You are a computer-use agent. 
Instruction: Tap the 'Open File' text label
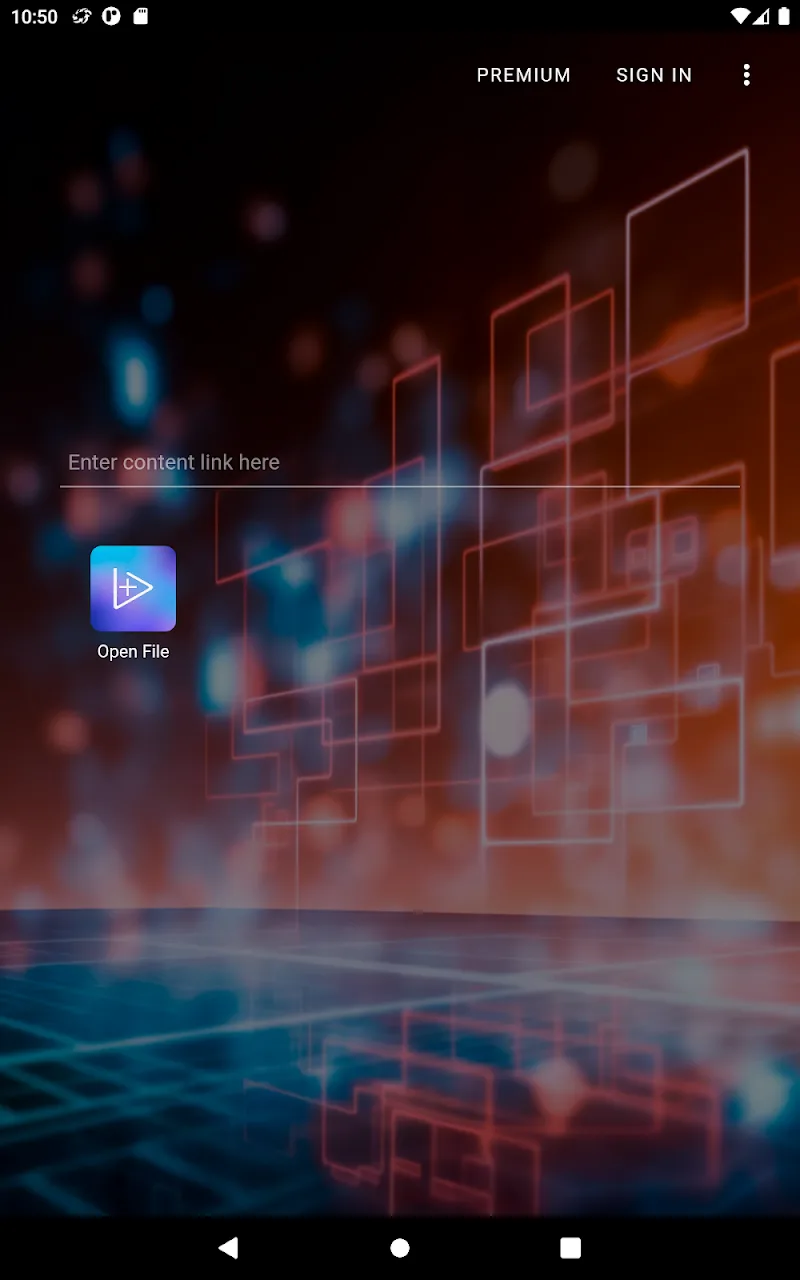[x=133, y=652]
